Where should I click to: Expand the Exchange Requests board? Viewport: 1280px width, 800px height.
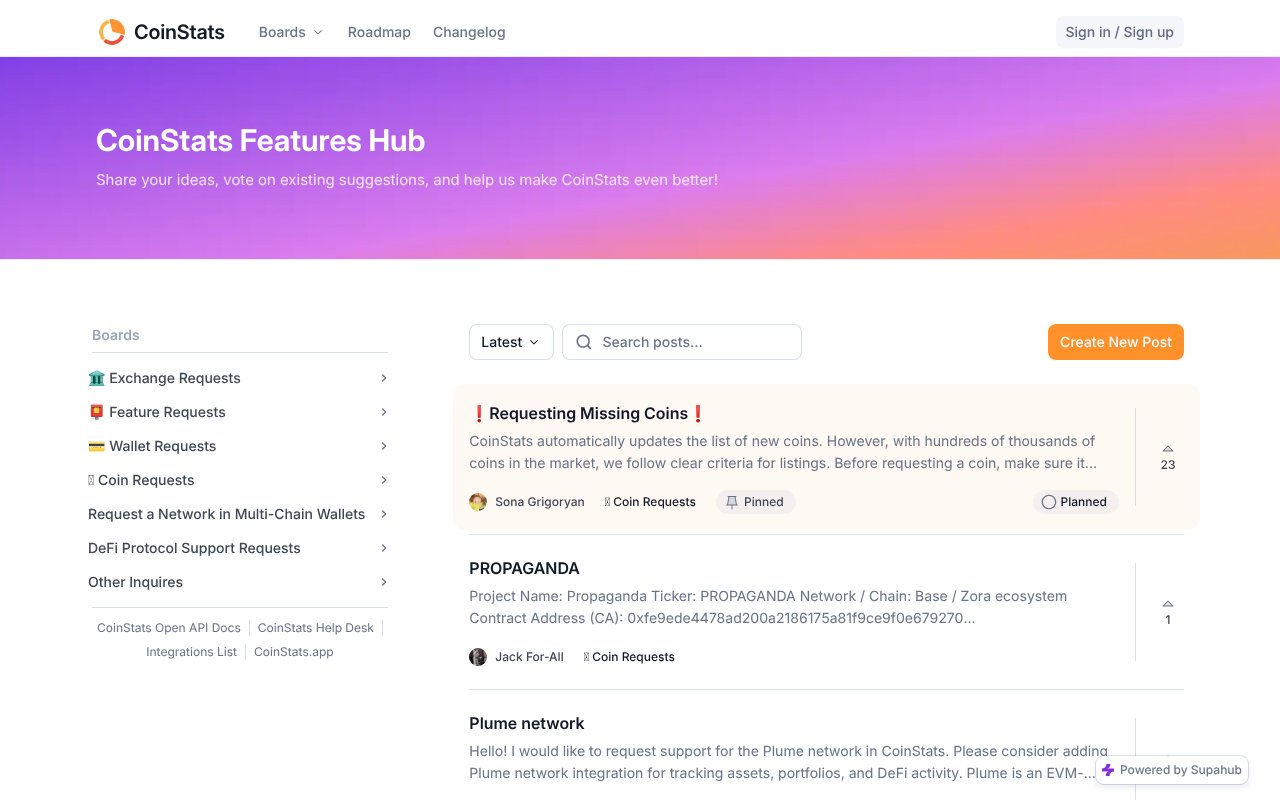coord(384,378)
